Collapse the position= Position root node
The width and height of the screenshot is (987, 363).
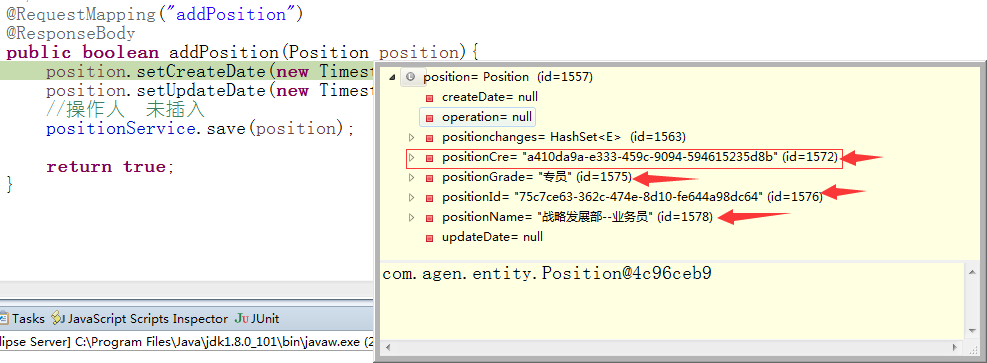pos(393,77)
